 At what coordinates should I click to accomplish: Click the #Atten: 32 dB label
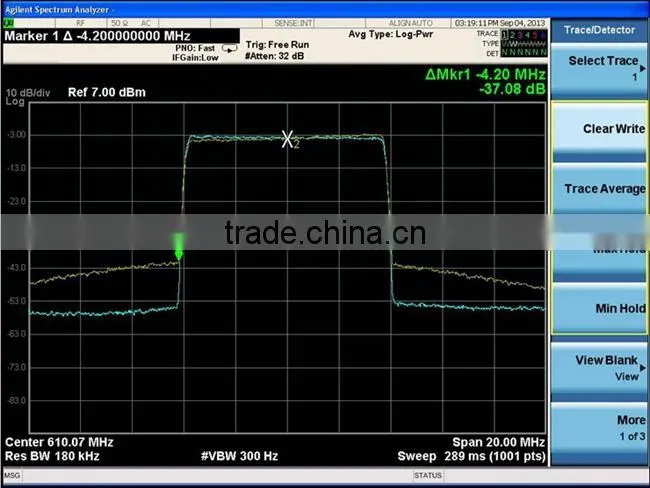274,56
